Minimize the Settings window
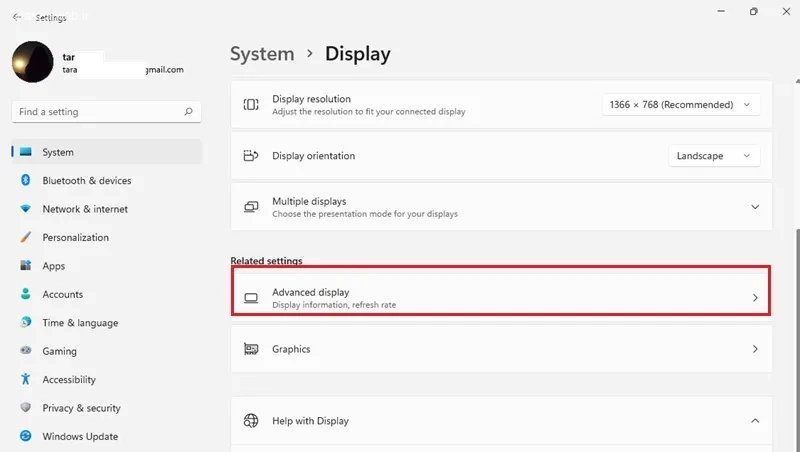Screen dimensions: 800x452 click(721, 11)
